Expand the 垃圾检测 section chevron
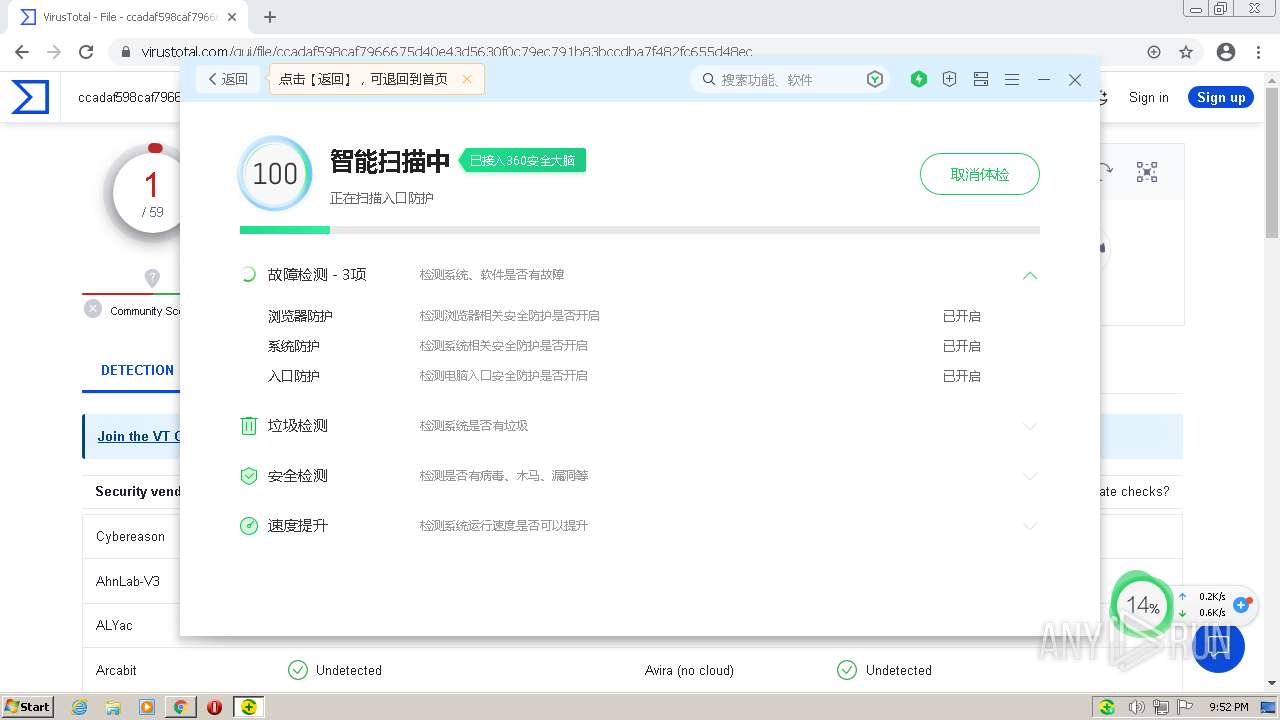 tap(1030, 426)
